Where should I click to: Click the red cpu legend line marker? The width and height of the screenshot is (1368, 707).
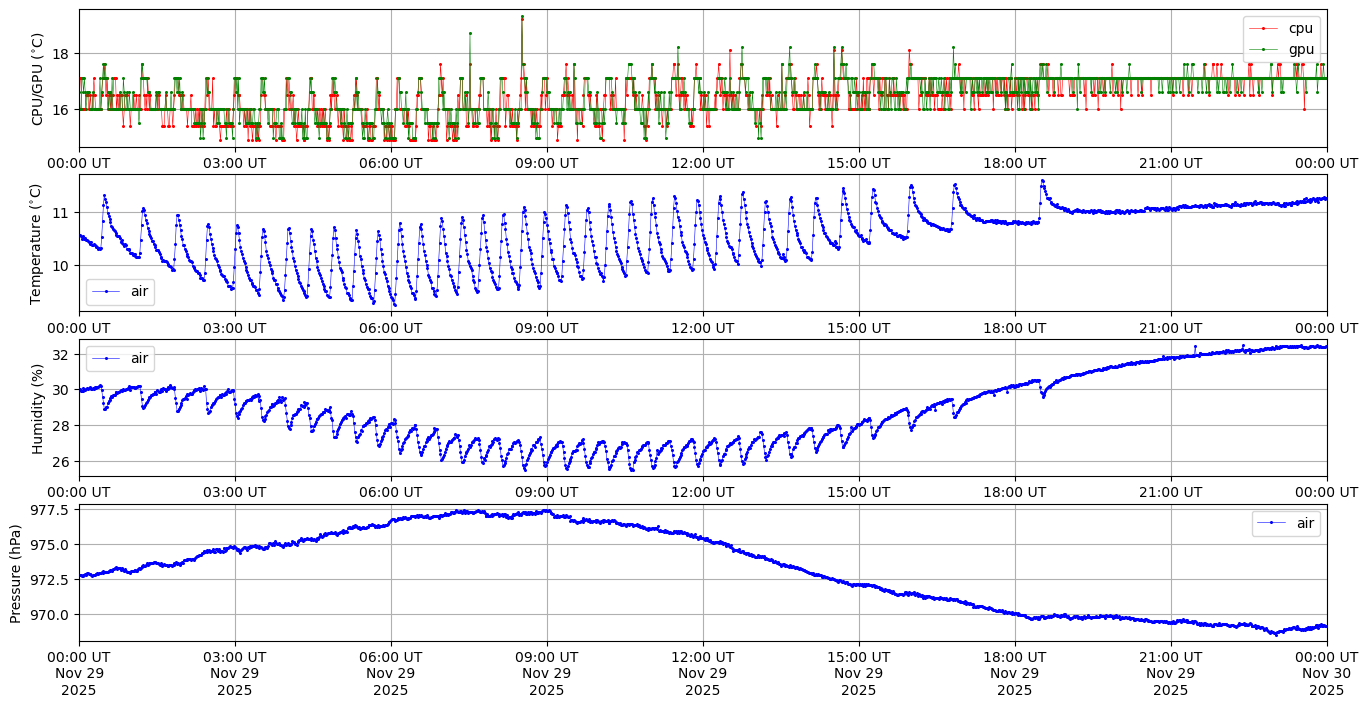[1266, 29]
